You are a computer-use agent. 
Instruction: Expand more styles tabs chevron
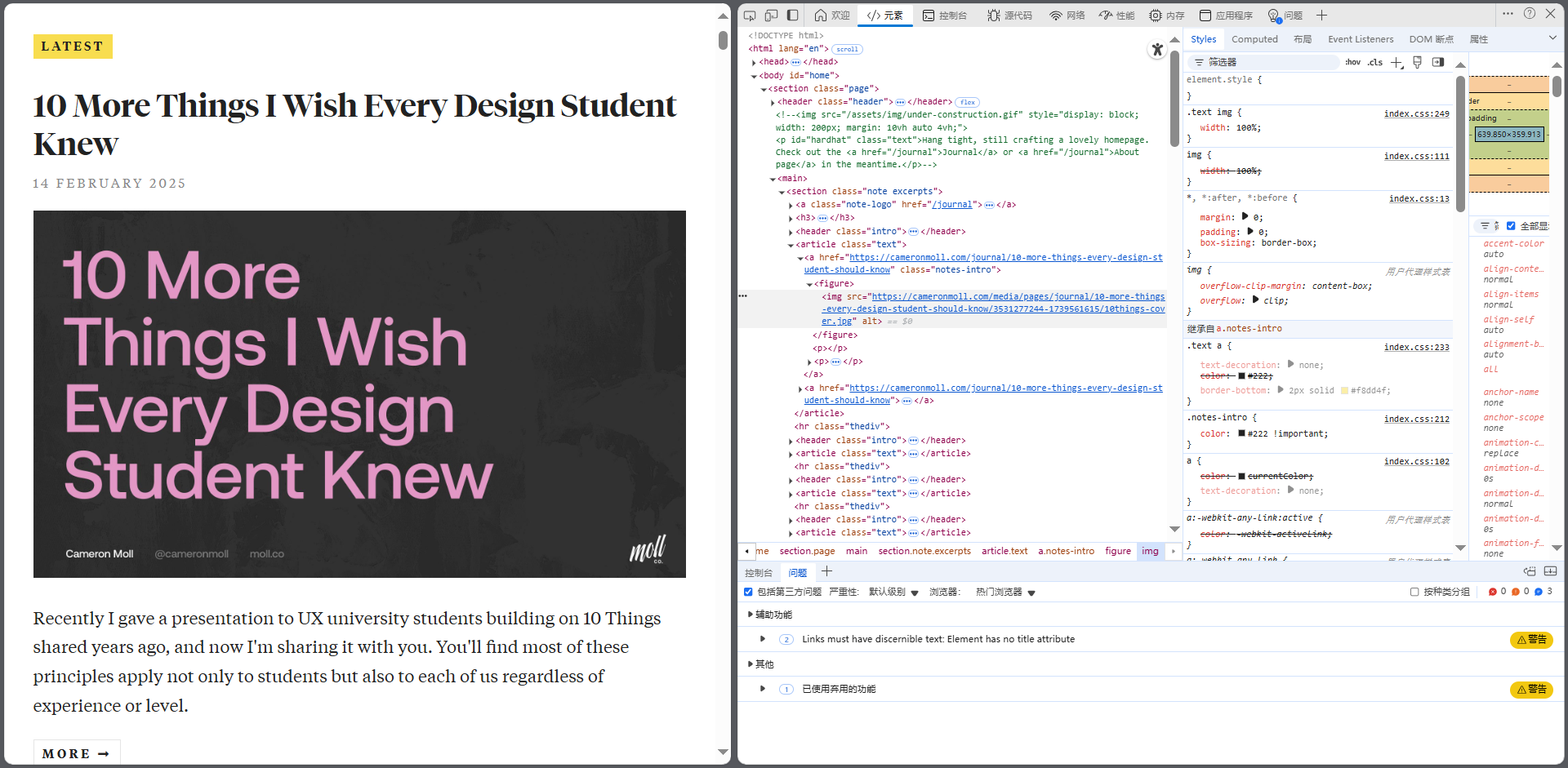pyautogui.click(x=1552, y=38)
